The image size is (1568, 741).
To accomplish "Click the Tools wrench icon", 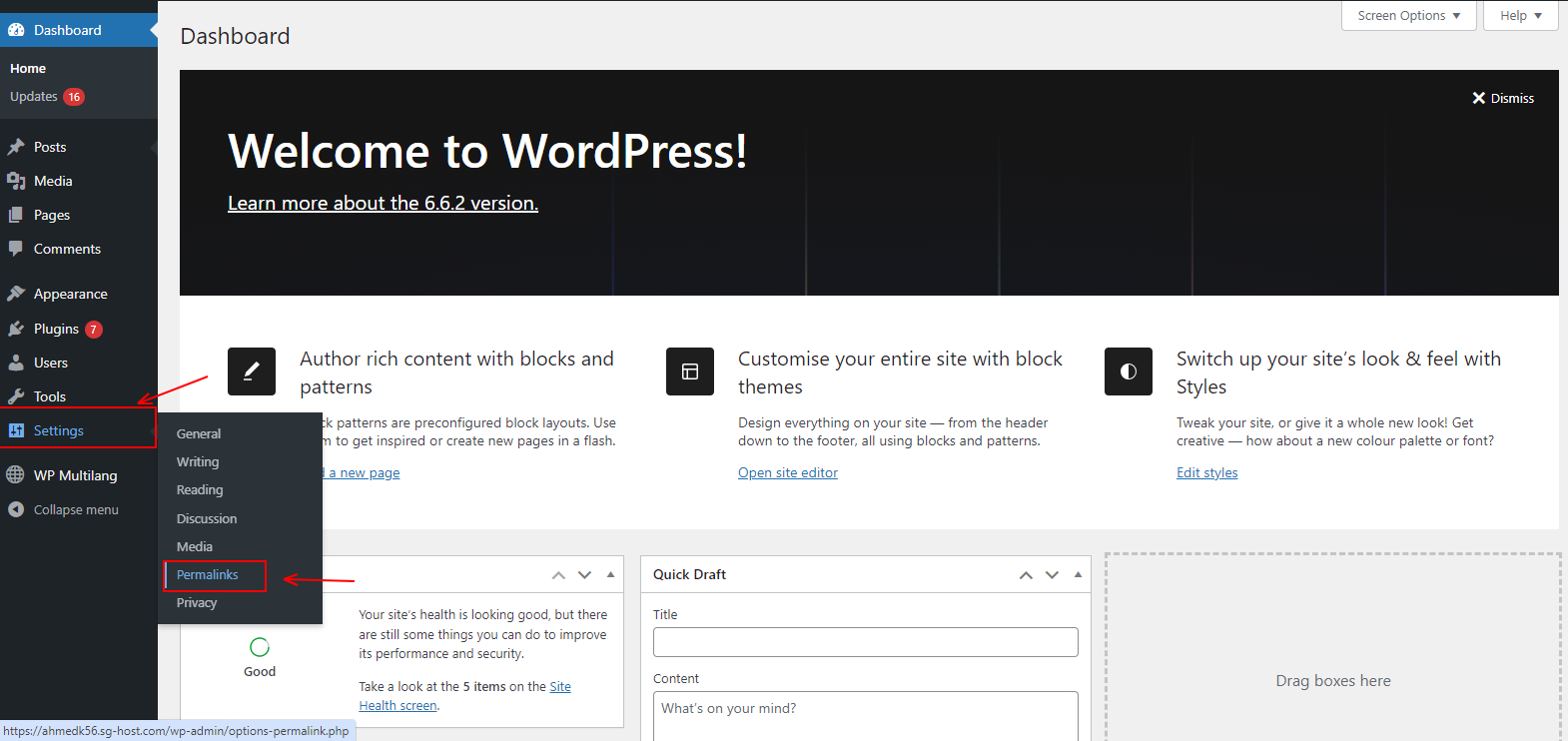I will tap(16, 396).
